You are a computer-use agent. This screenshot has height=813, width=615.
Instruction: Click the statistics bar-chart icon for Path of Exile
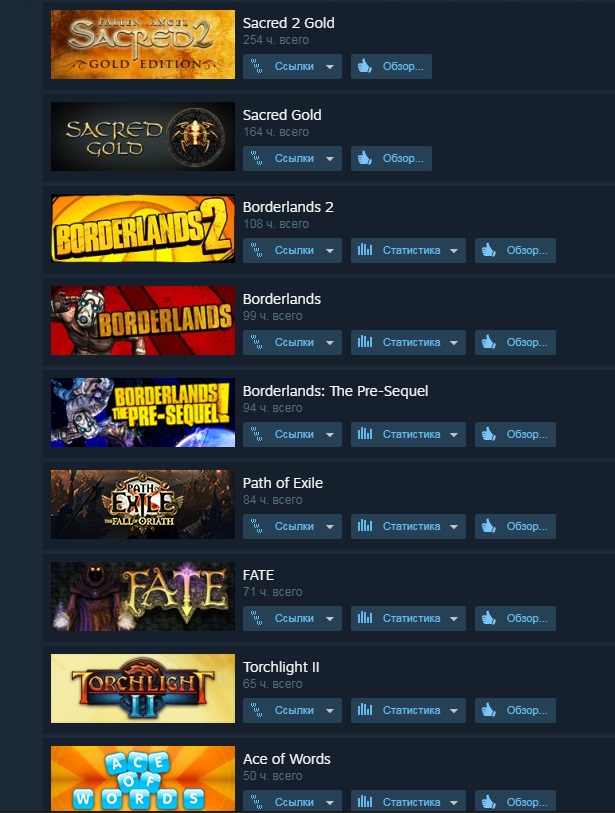365,526
